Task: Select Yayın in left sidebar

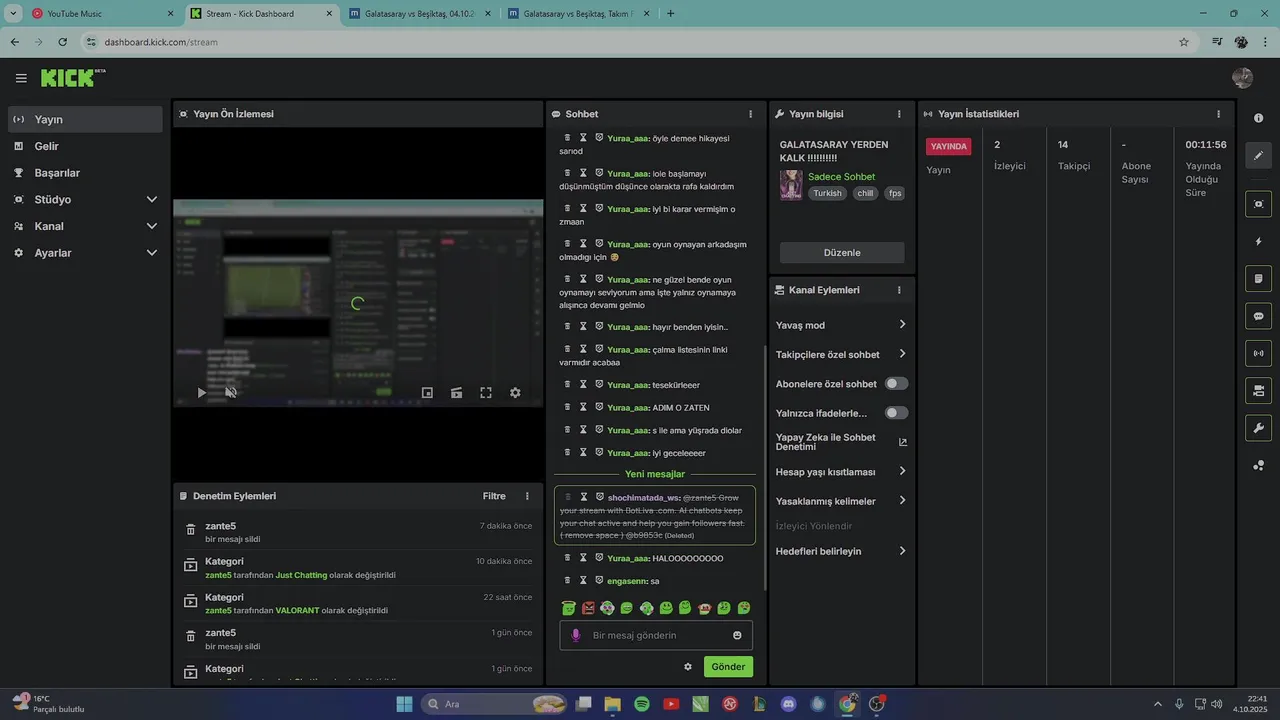Action: (85, 119)
